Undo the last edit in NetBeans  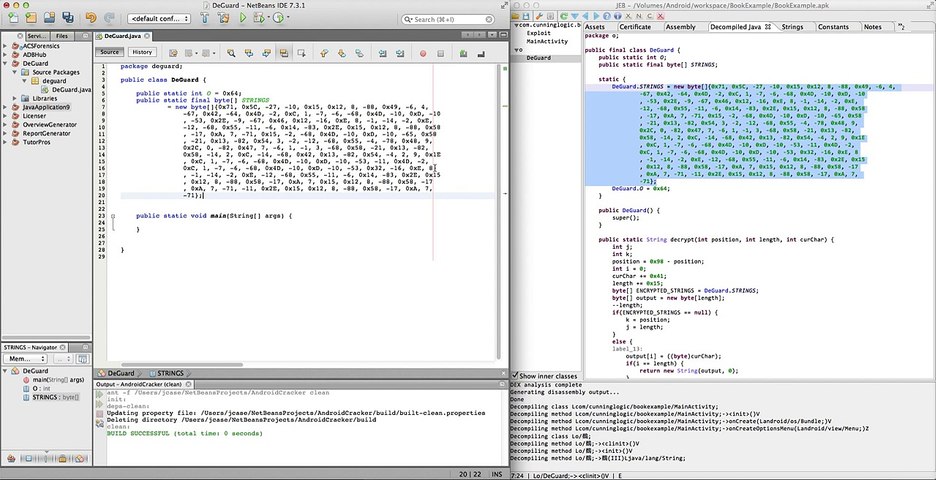tap(91, 17)
